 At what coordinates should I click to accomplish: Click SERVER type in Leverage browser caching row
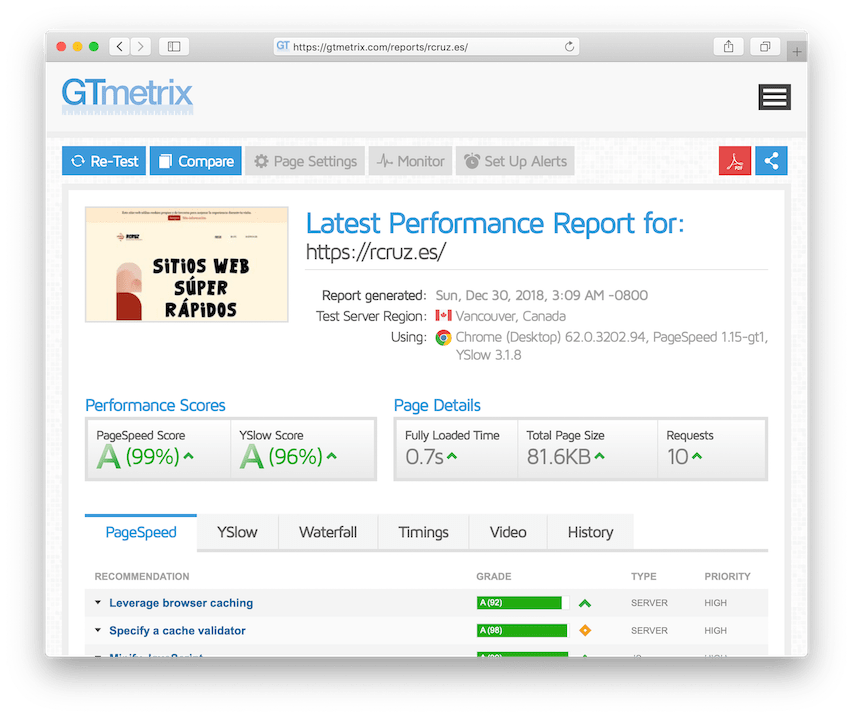pyautogui.click(x=649, y=603)
